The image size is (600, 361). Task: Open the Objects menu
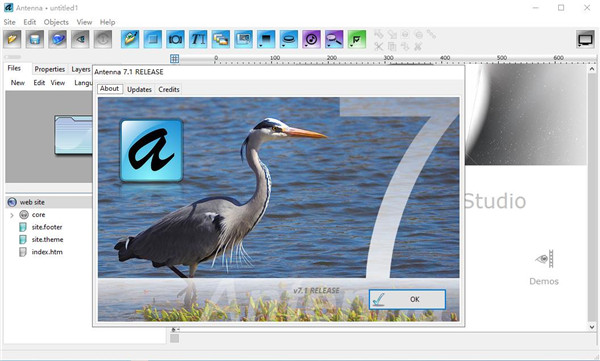56,22
